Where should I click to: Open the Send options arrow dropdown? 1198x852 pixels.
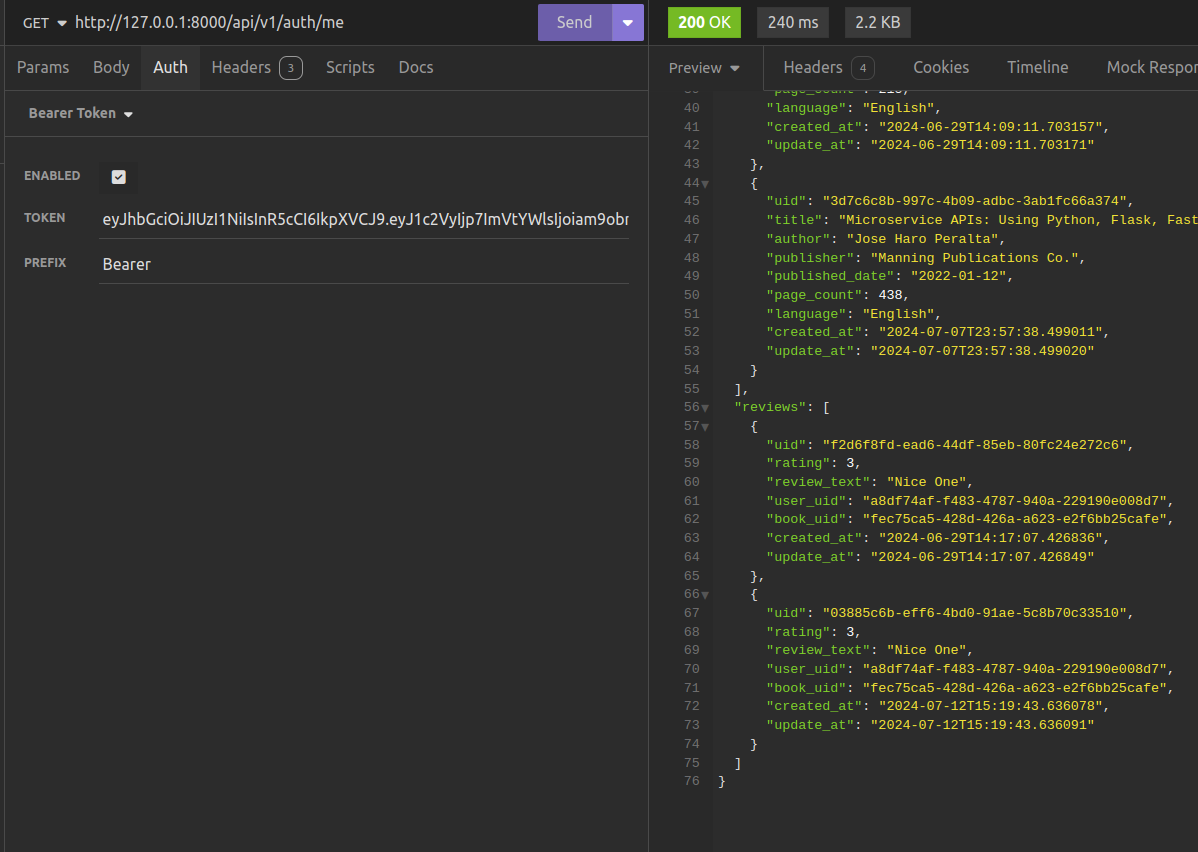[x=628, y=22]
